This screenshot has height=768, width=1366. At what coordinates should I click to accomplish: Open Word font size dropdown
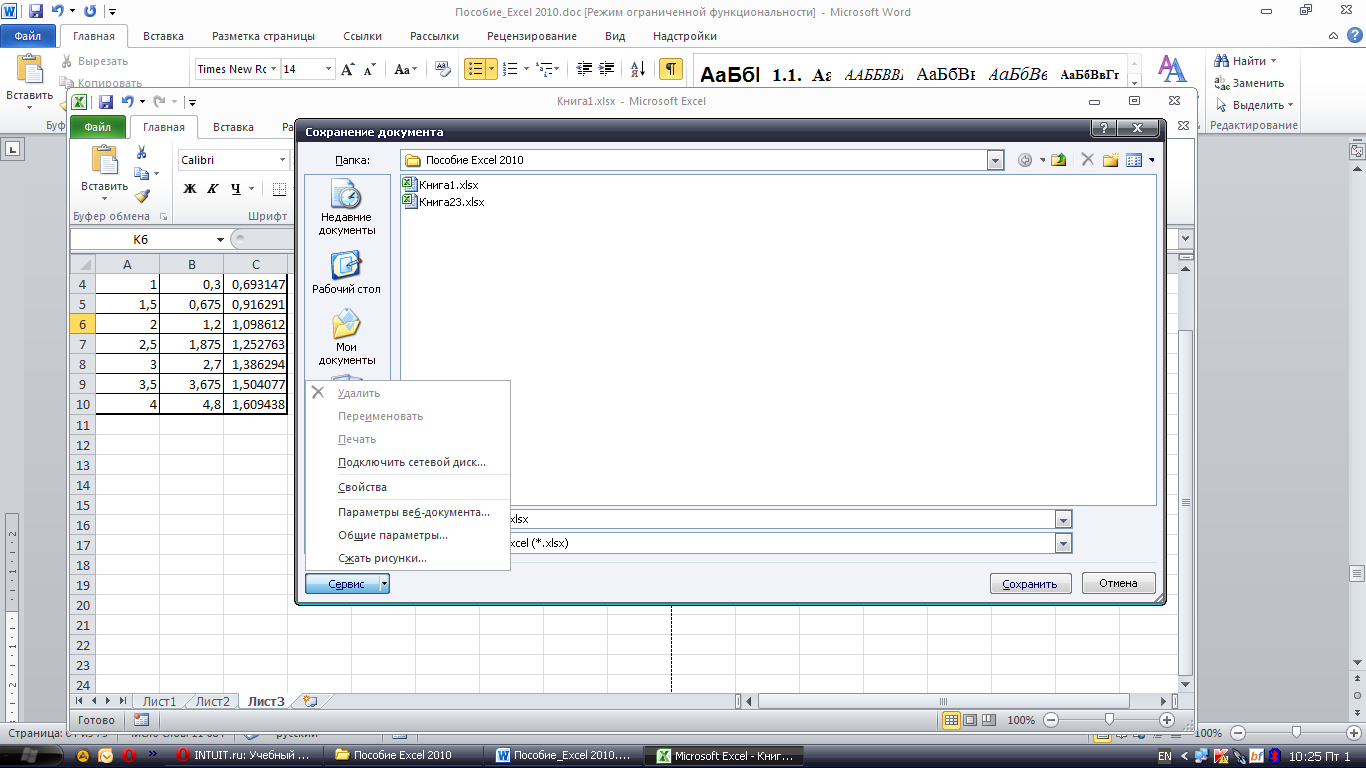point(328,69)
